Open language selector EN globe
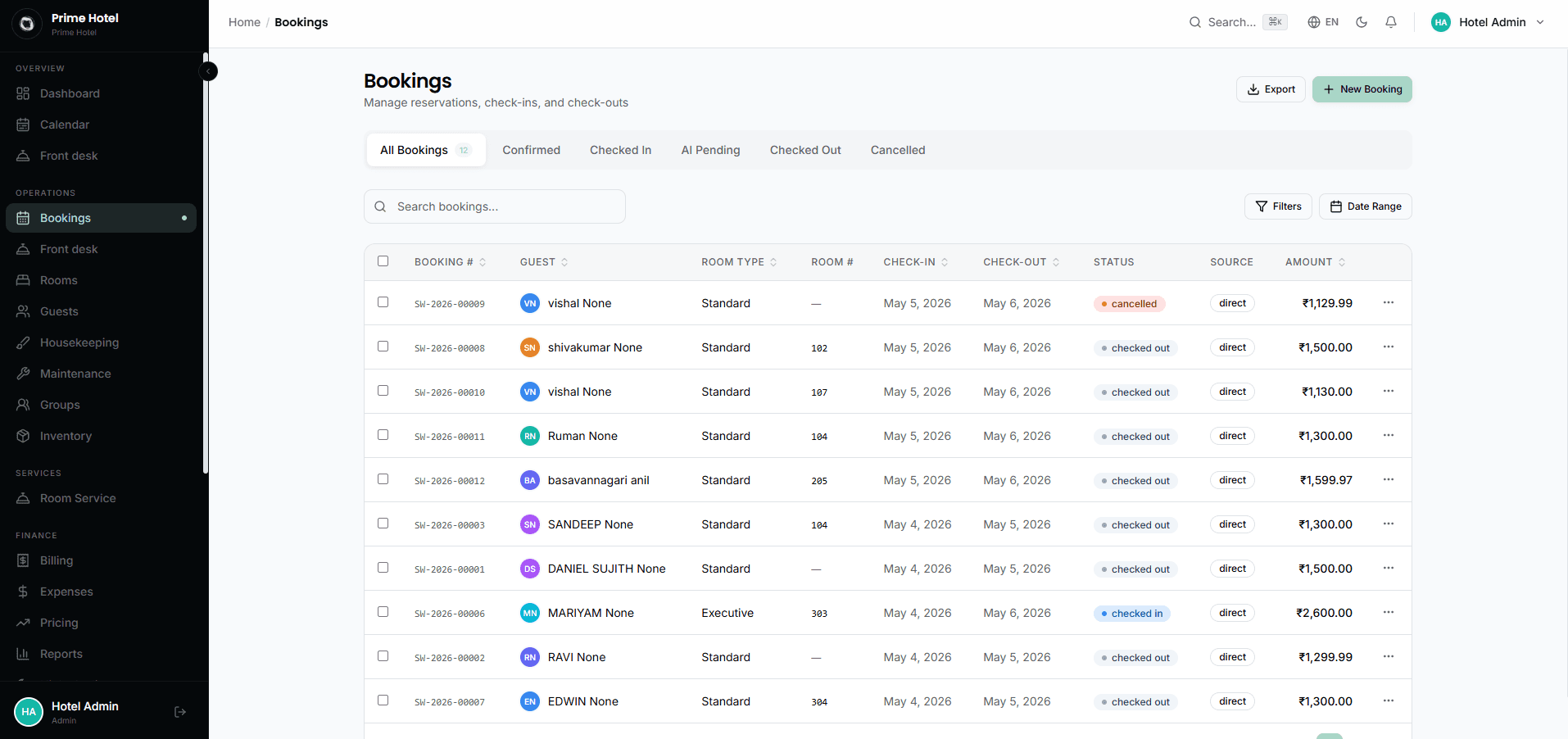1568x739 pixels. coord(1323,22)
